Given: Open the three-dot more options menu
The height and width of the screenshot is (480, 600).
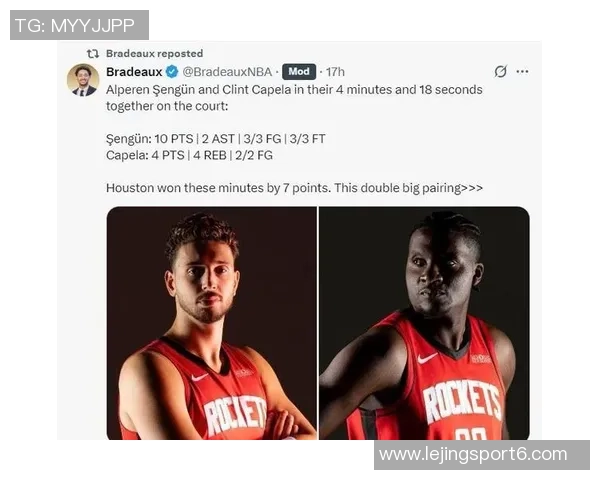Looking at the screenshot, I should [522, 71].
